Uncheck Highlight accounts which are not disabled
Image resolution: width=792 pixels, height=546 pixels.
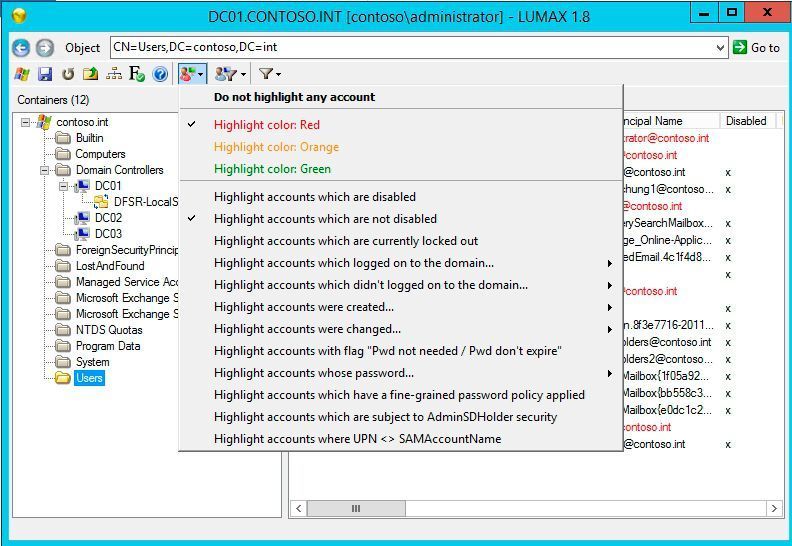pyautogui.click(x=401, y=219)
